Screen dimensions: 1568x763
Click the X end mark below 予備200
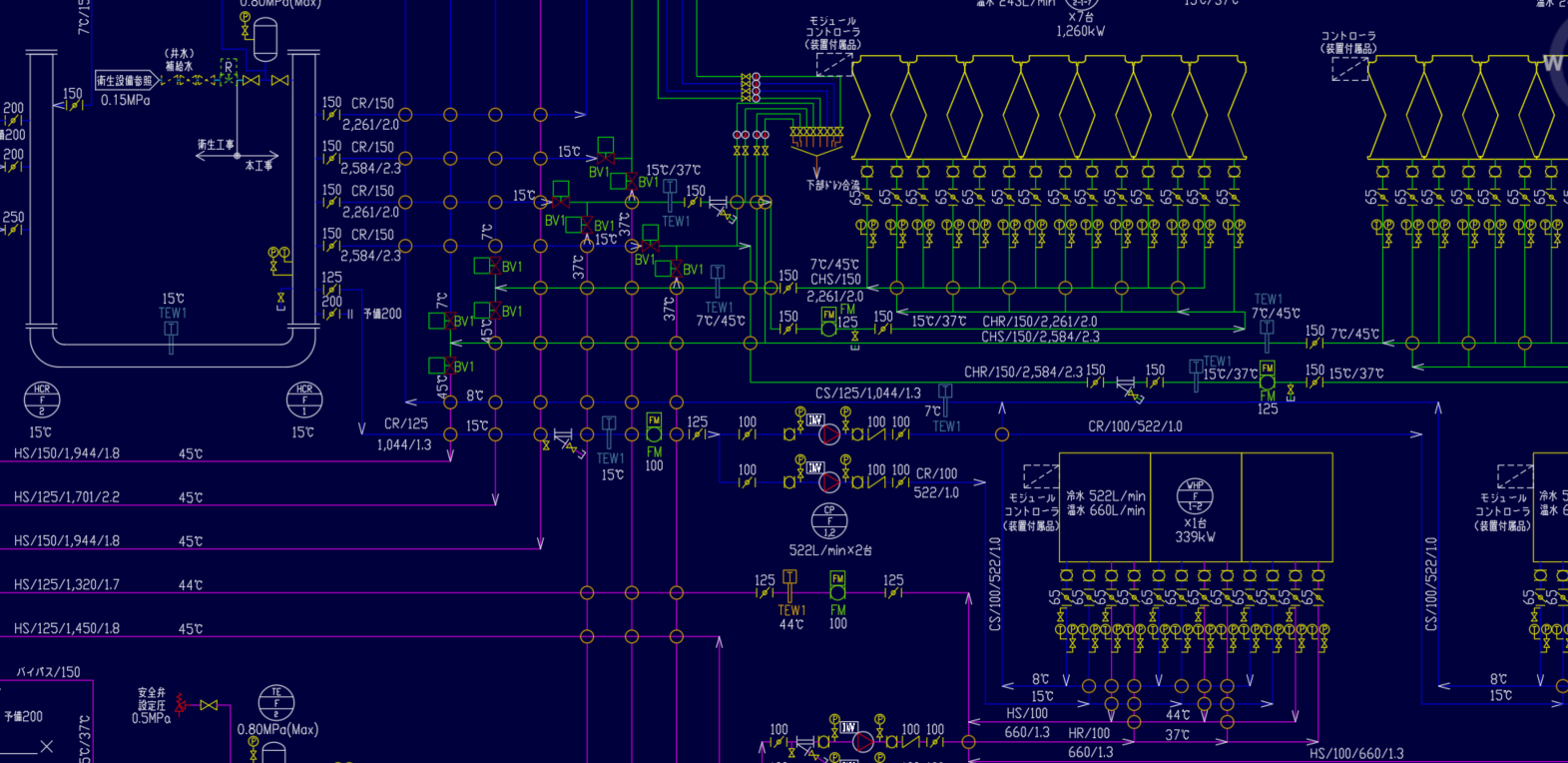47,746
